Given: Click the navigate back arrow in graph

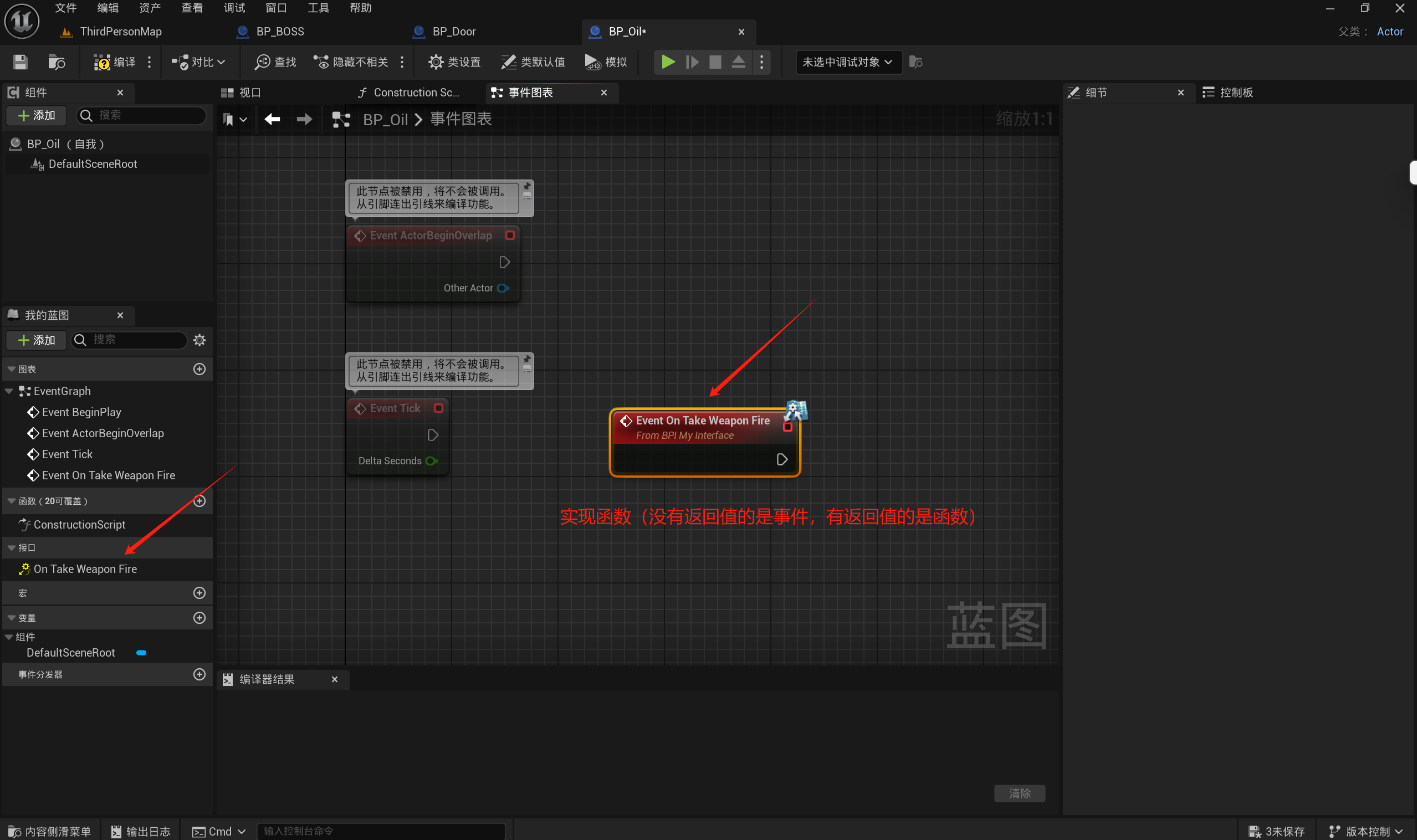Looking at the screenshot, I should [272, 119].
